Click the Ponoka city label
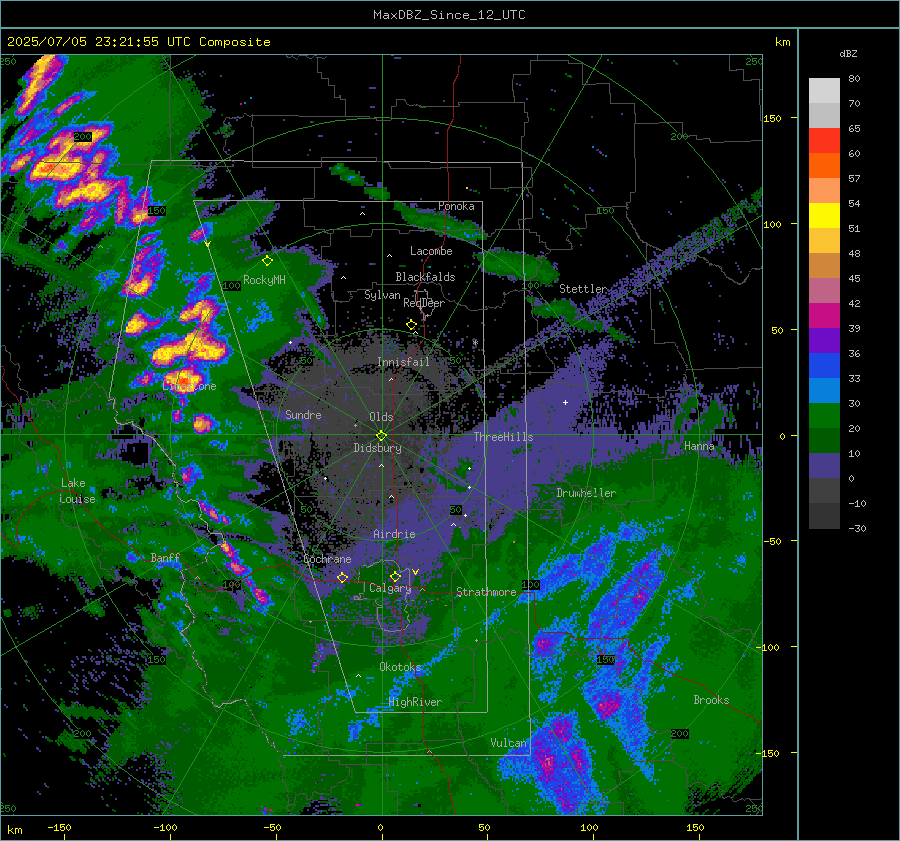The height and width of the screenshot is (841, 900). pos(456,206)
